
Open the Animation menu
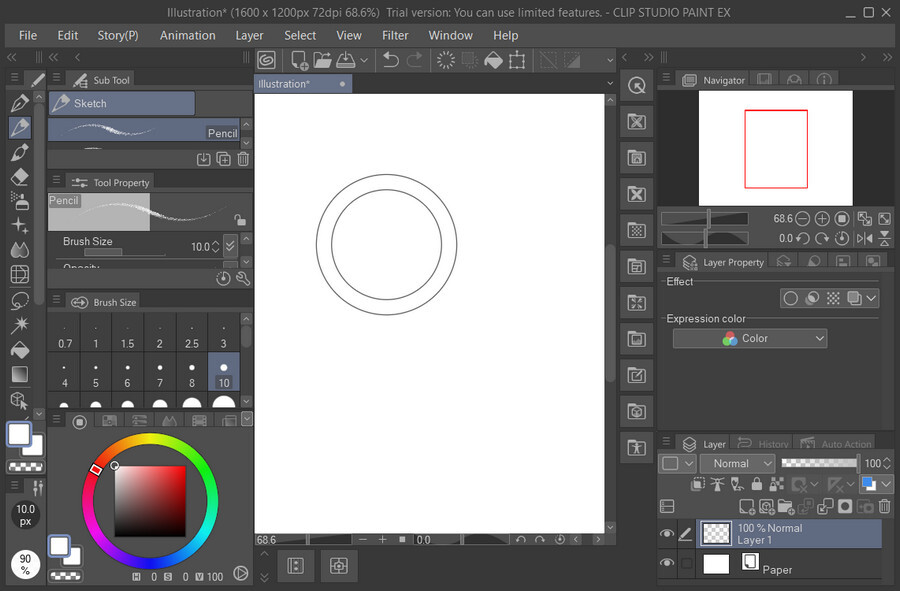[188, 36]
